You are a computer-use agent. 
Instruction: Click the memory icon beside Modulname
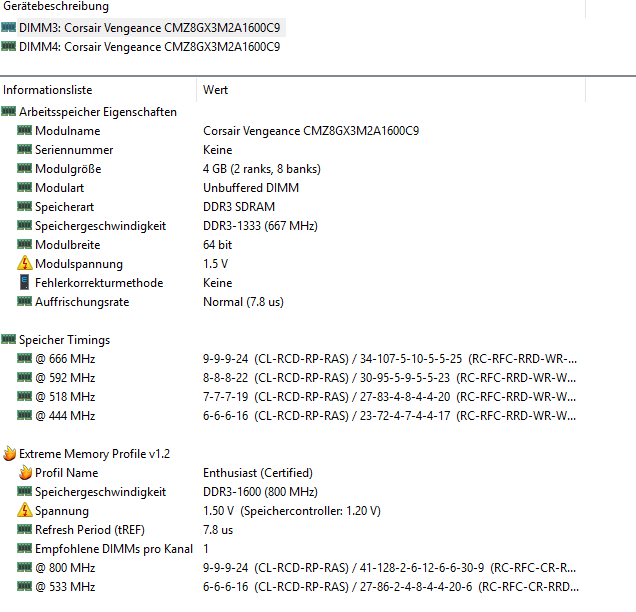pos(24,130)
